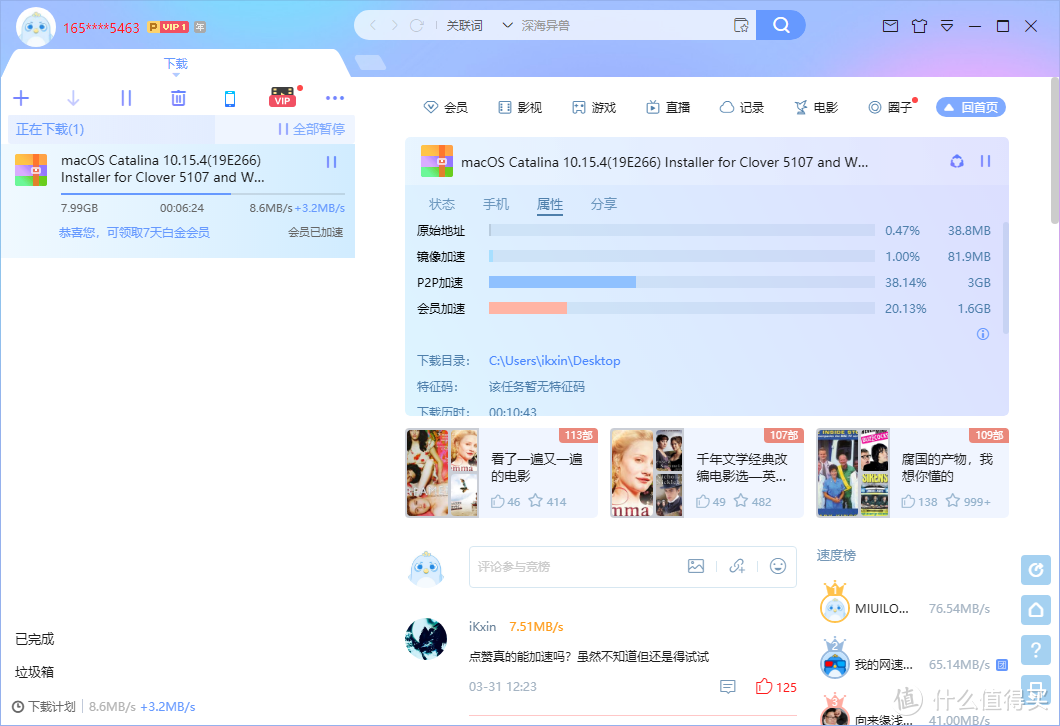Click the theme skin shirt icon
The width and height of the screenshot is (1060, 726).
919,27
